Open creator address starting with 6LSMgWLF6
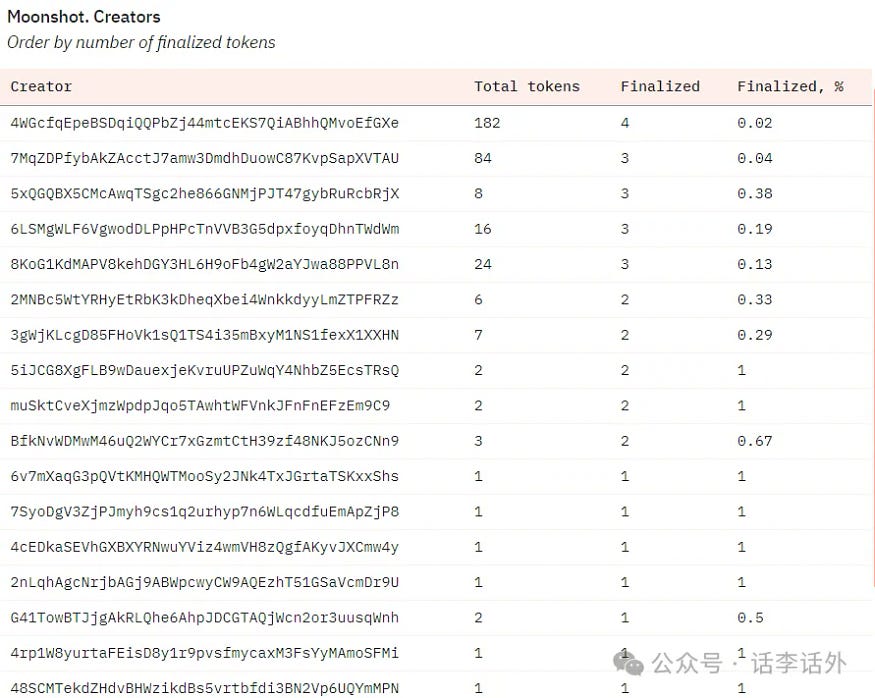875x698 pixels. point(204,229)
